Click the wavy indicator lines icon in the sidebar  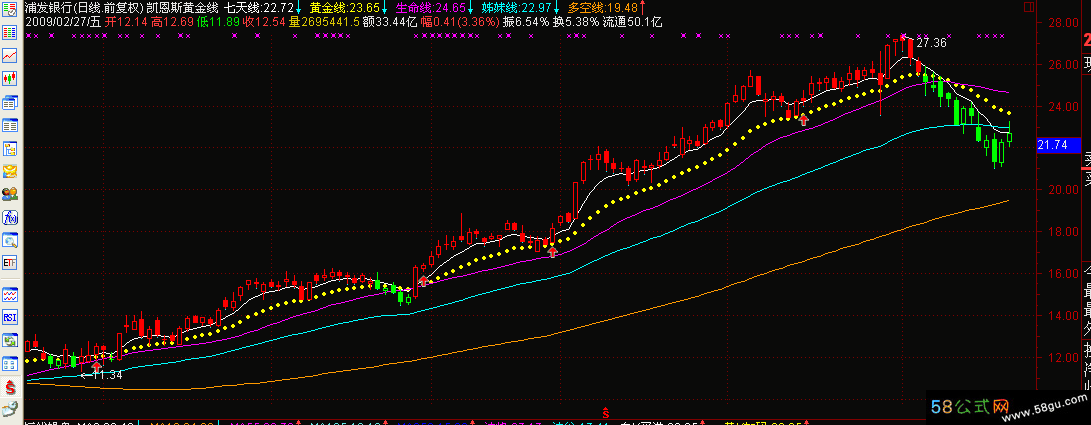coord(10,295)
